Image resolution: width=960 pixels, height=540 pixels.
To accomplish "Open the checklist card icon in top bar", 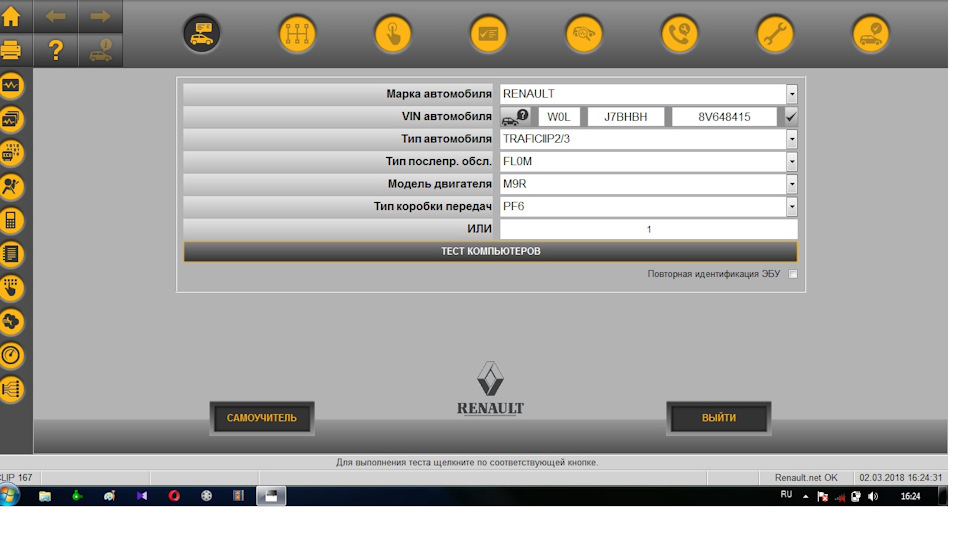I will (488, 34).
